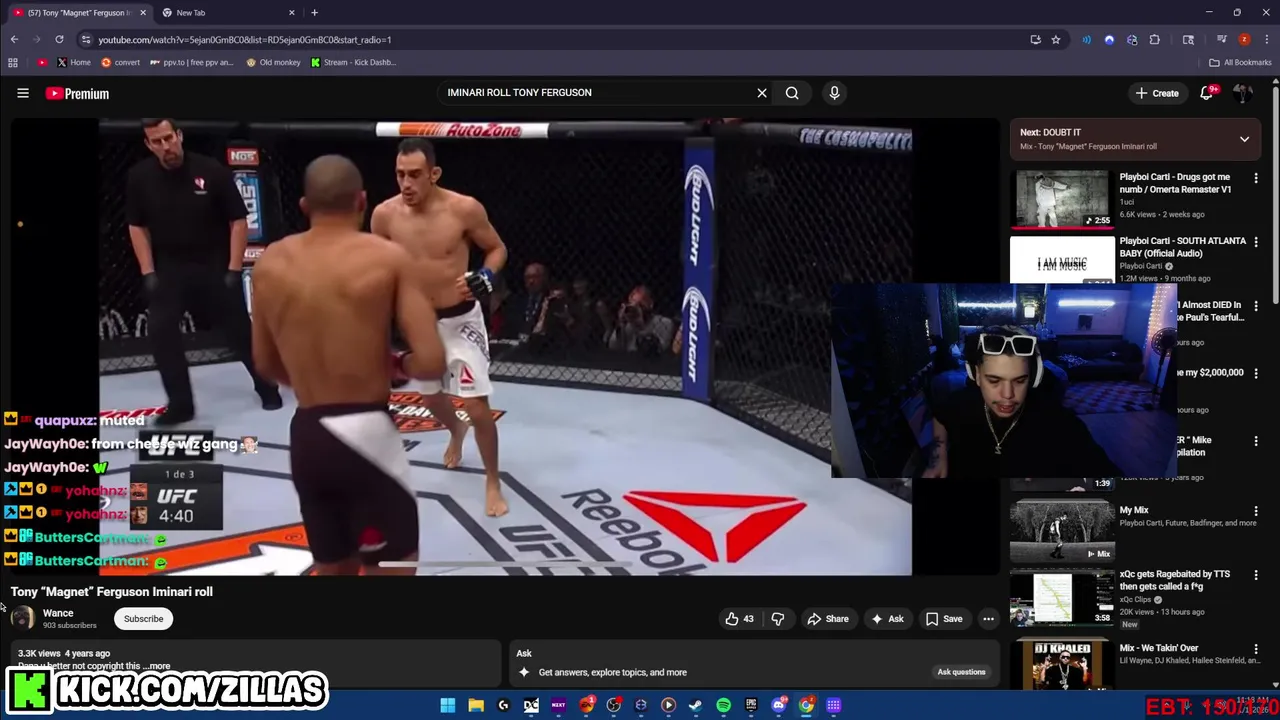Dislike the Tony Ferguson video
The image size is (1280, 720).
click(x=778, y=619)
